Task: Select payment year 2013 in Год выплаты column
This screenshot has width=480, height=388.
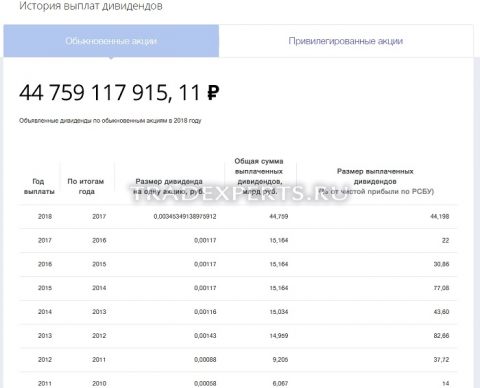Action: (x=45, y=336)
